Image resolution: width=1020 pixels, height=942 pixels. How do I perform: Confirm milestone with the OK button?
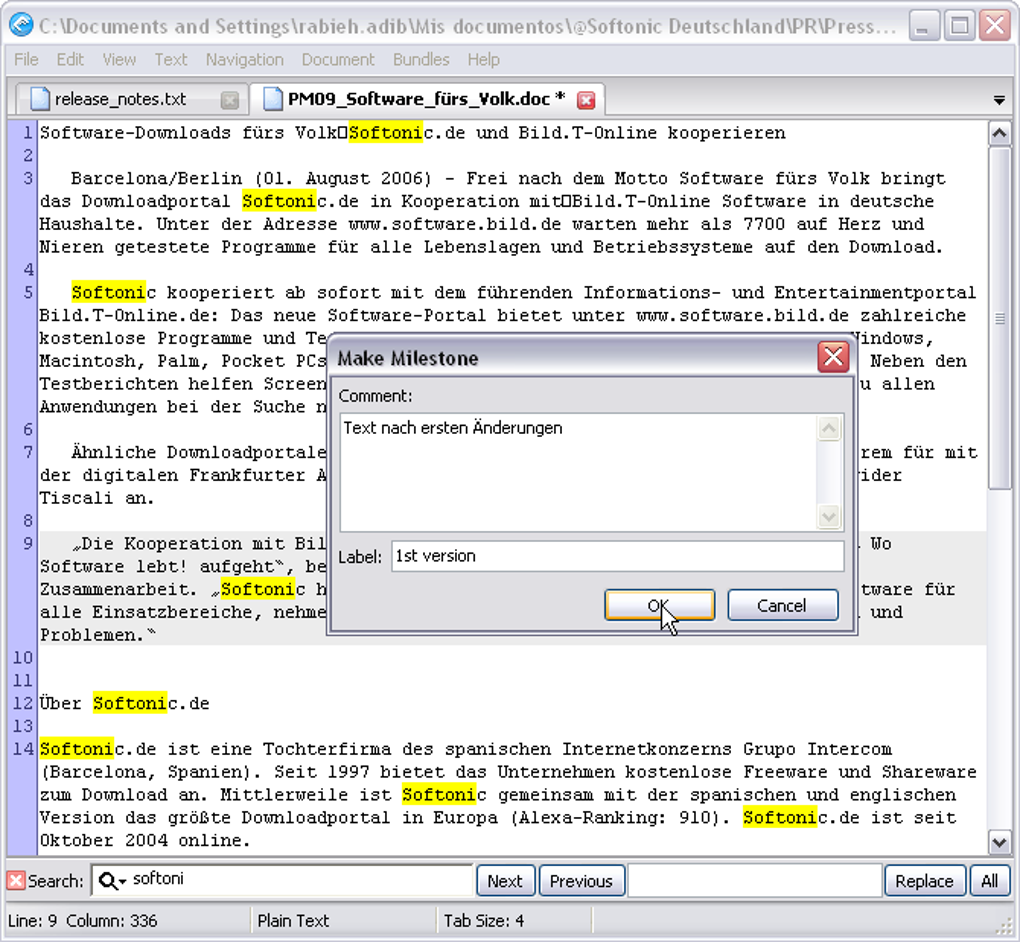coord(659,605)
